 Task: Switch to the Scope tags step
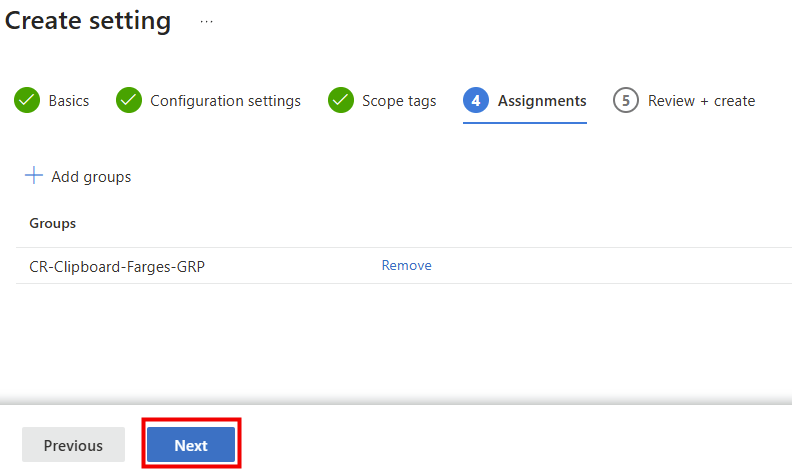click(382, 101)
